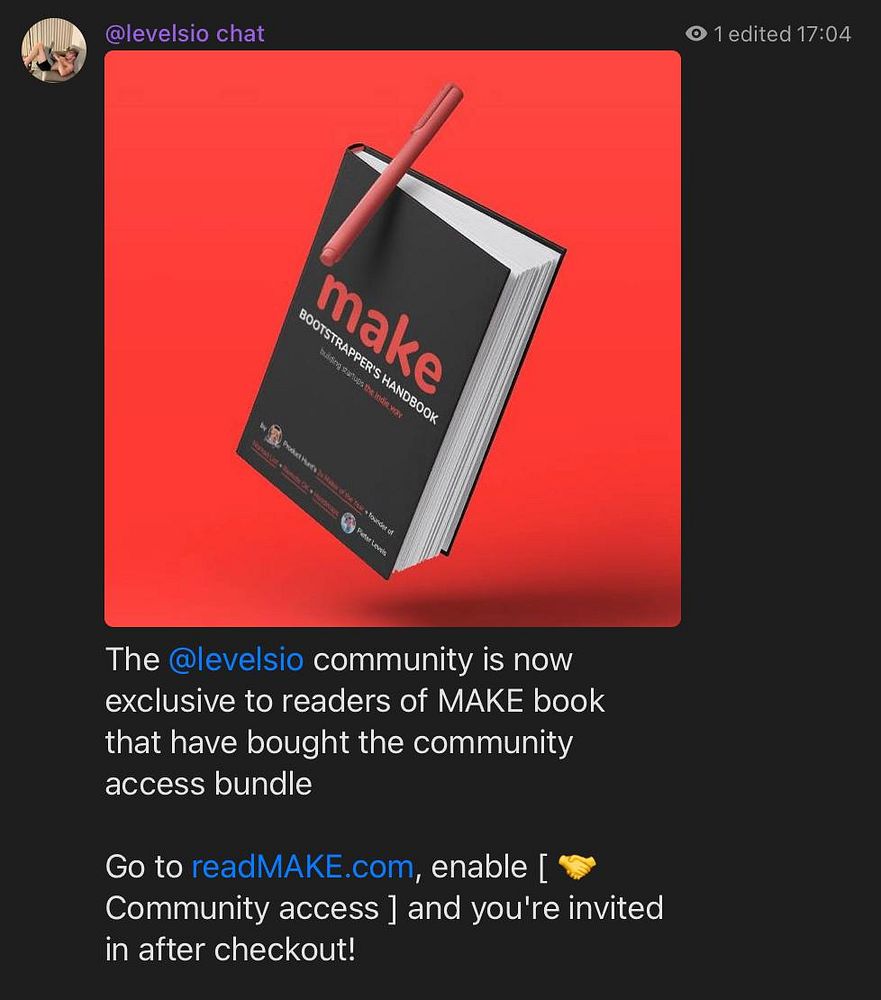Click the view count number beside eye
881x1000 pixels.
(x=718, y=34)
